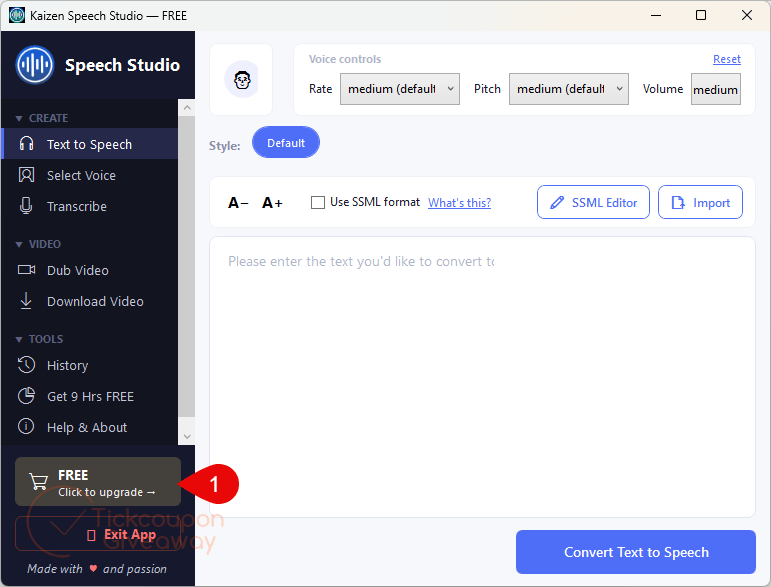Open the Dub Video page

[x=90, y=270]
